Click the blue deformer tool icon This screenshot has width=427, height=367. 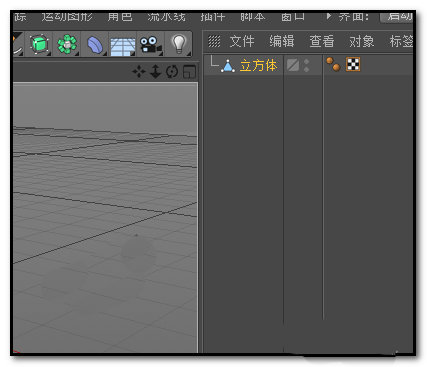95,44
